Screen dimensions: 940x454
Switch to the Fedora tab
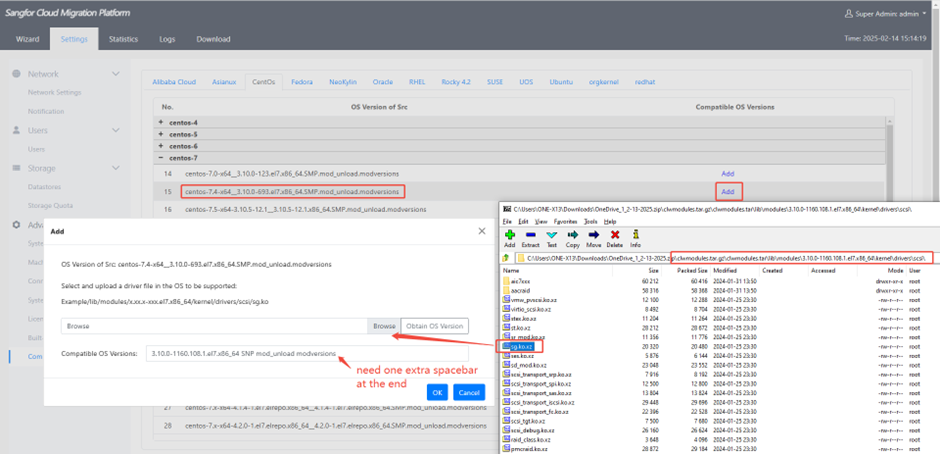[x=302, y=82]
